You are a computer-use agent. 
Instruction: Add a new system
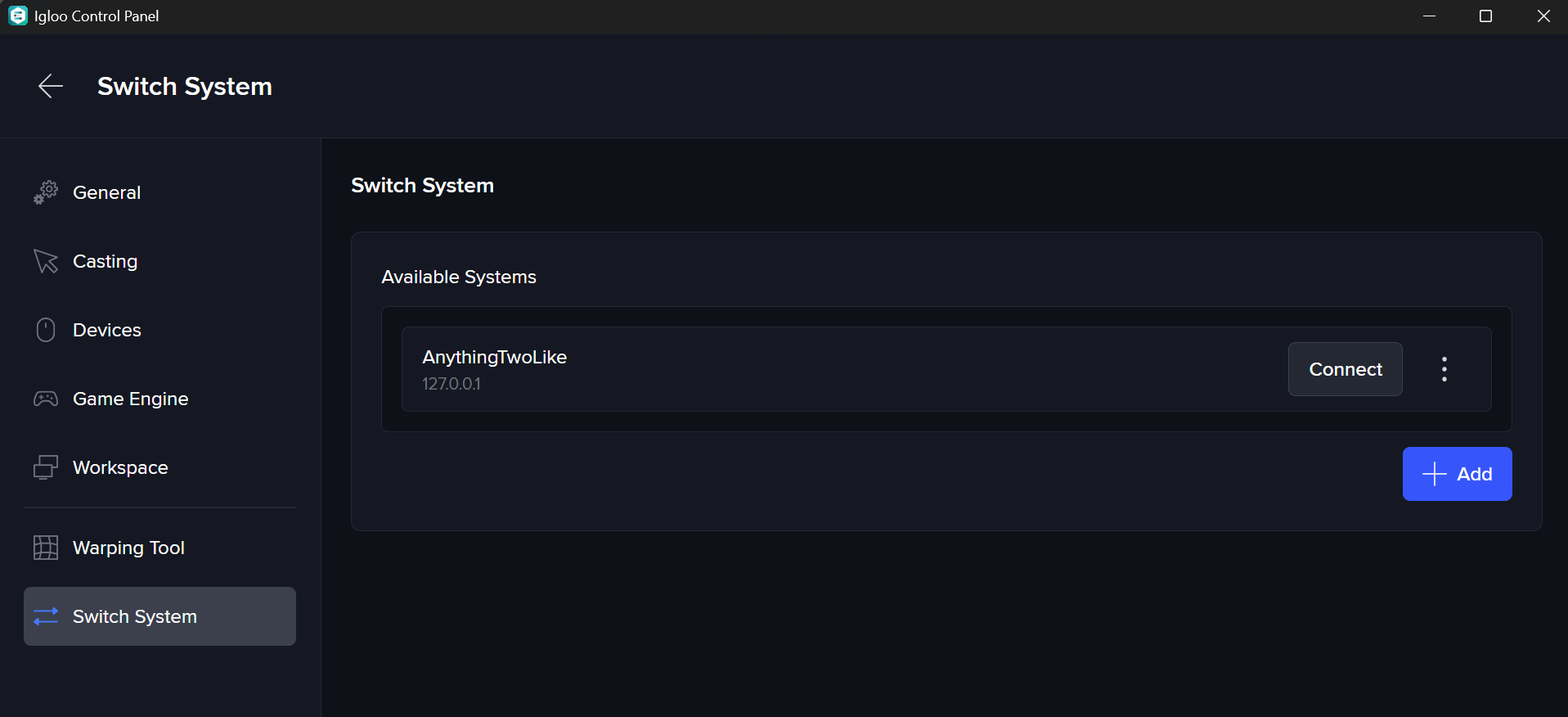[x=1457, y=474]
